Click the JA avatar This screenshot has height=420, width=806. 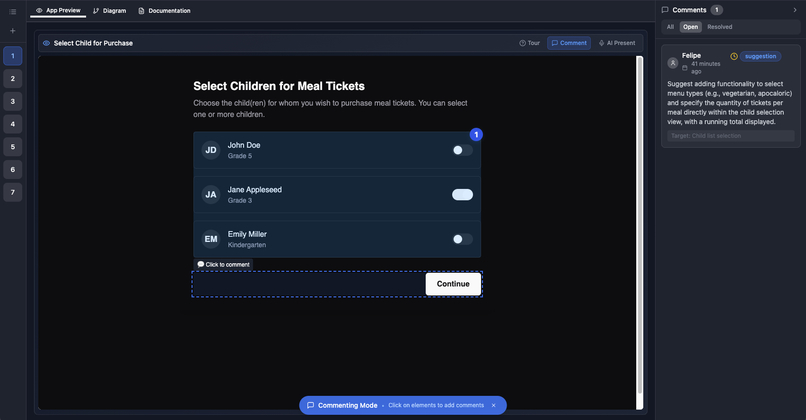point(211,194)
